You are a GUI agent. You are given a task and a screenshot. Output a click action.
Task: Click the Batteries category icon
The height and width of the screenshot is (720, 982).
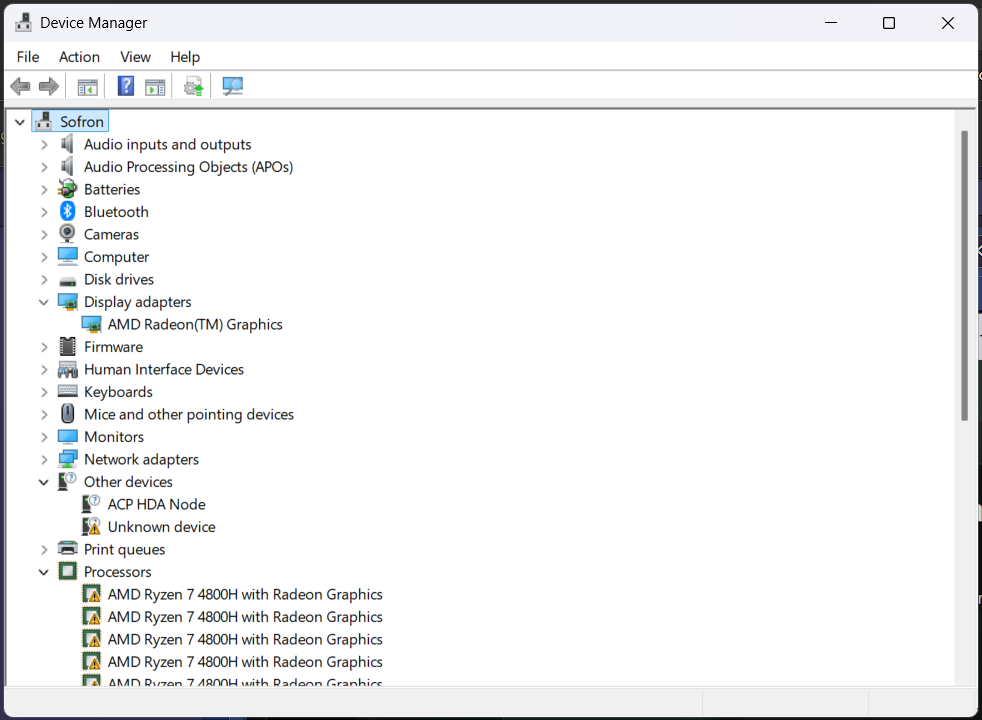(67, 188)
